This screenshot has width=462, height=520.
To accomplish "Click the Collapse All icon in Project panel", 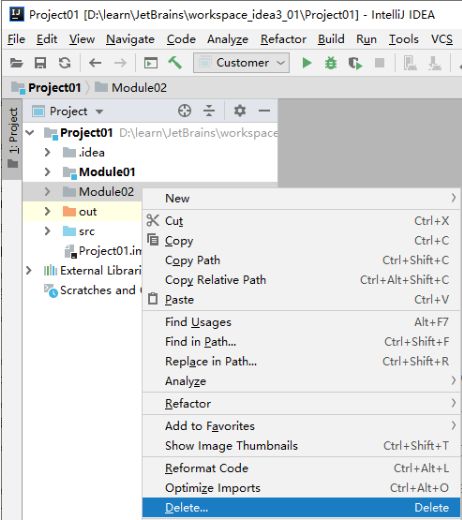I will click(x=209, y=111).
